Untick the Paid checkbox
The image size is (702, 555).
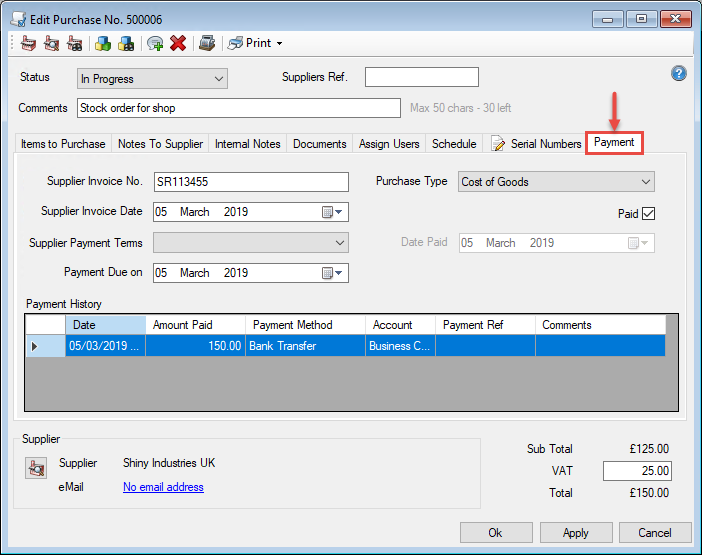(x=648, y=213)
